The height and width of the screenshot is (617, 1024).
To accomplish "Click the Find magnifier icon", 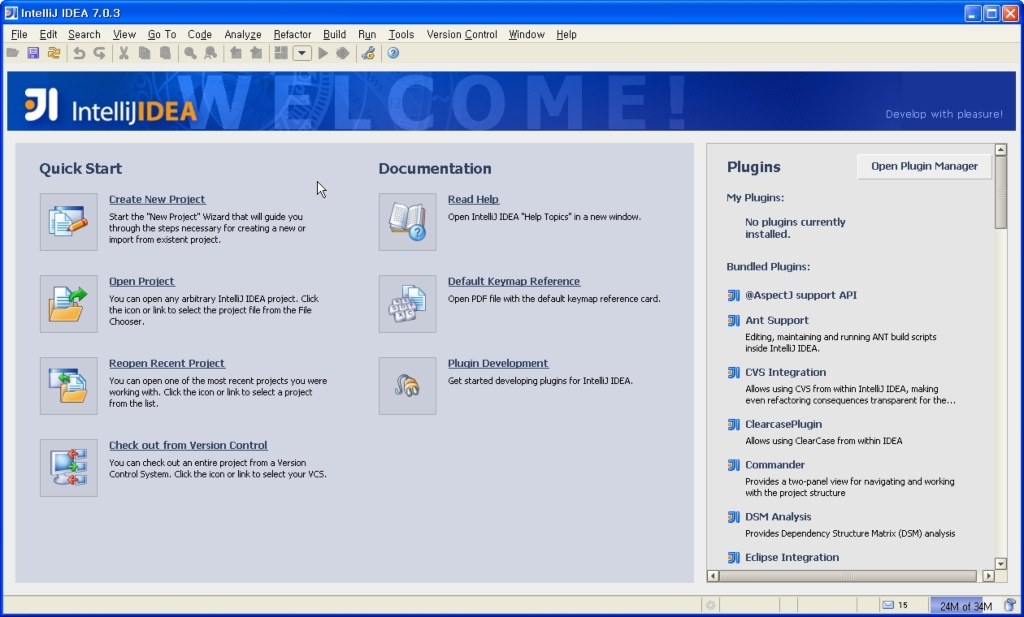I will 190,53.
